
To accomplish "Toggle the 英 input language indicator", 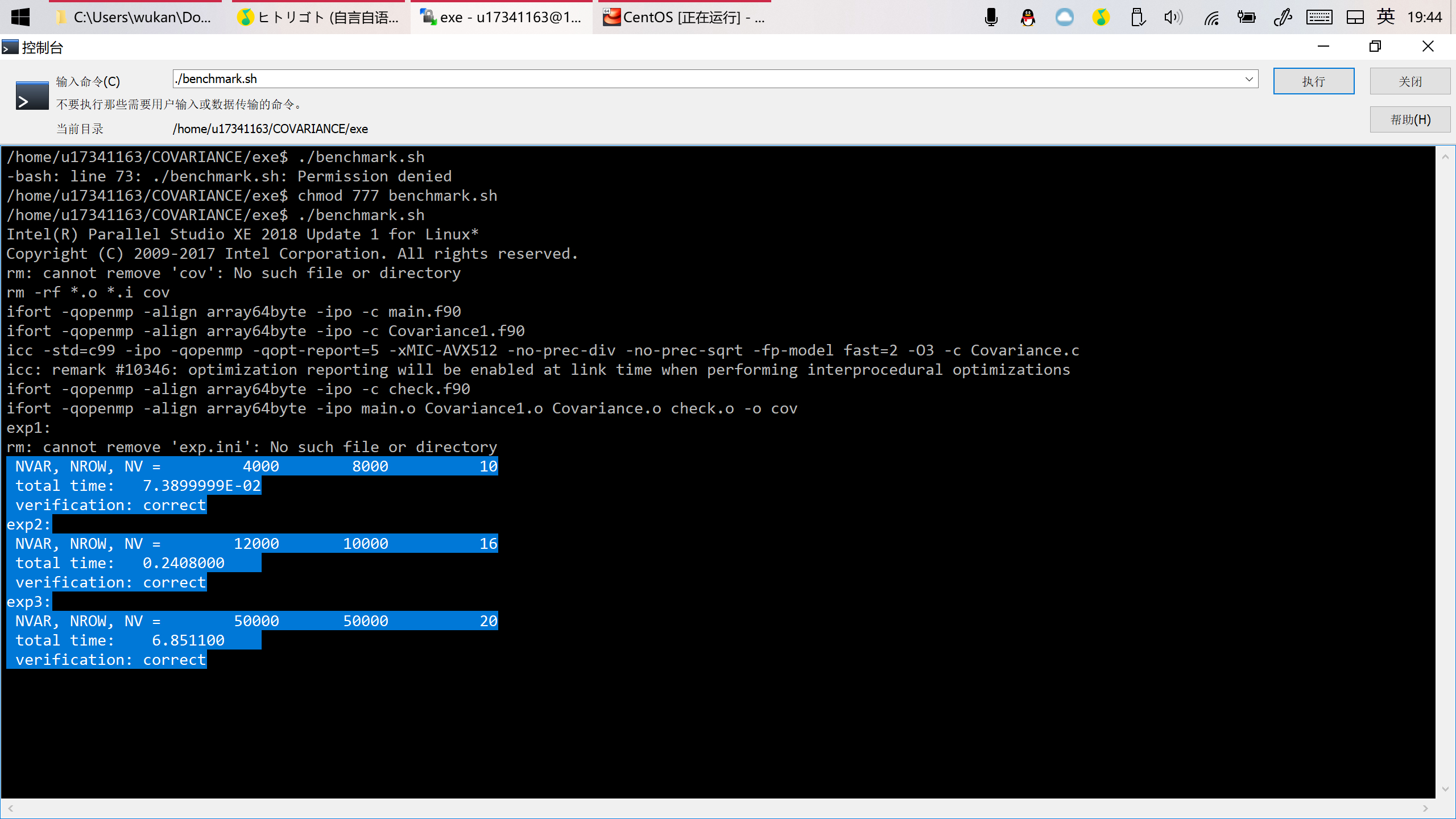I will 1385,17.
